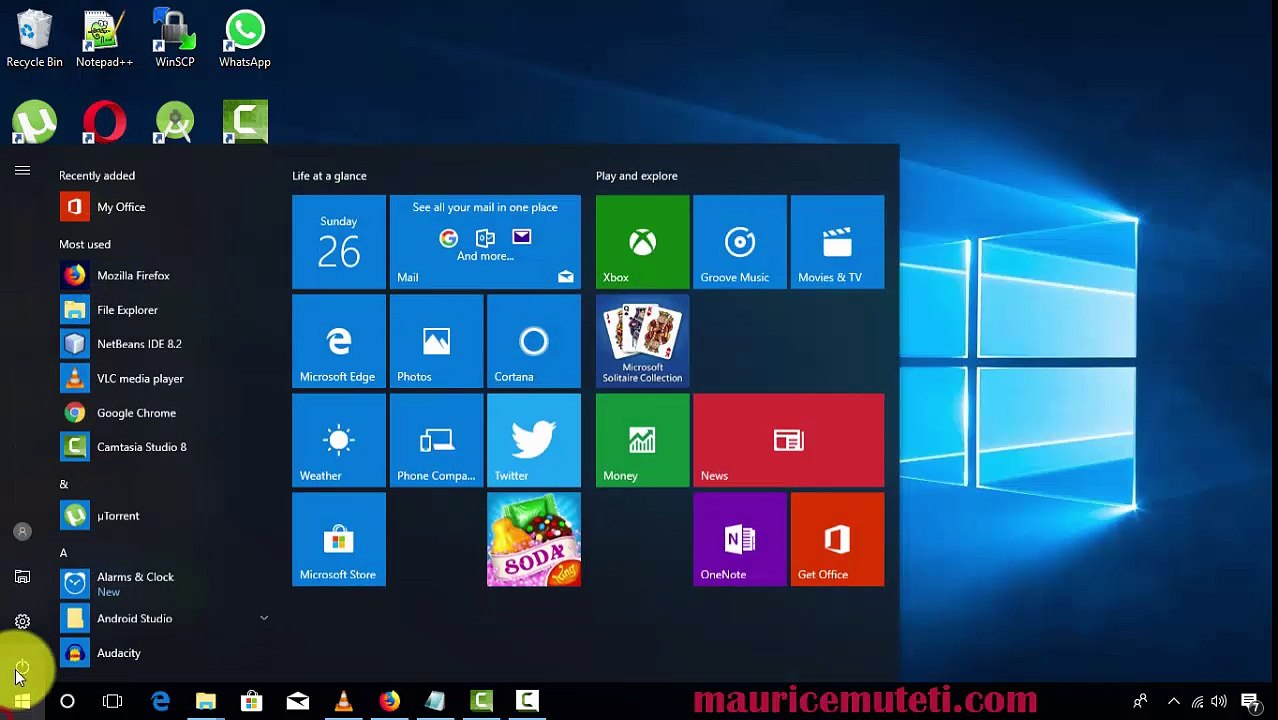Open File Explorer shortcut in Start sidebar
The height and width of the screenshot is (720, 1278).
click(22, 577)
